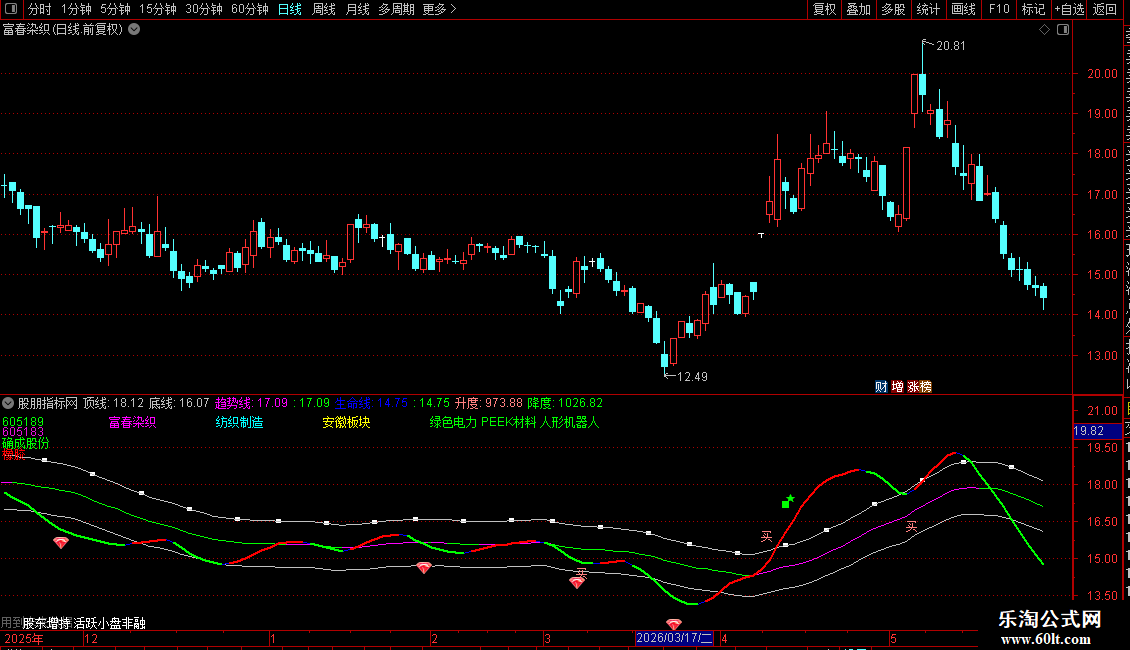Open the 多周期 multi-period view

(x=396, y=9)
